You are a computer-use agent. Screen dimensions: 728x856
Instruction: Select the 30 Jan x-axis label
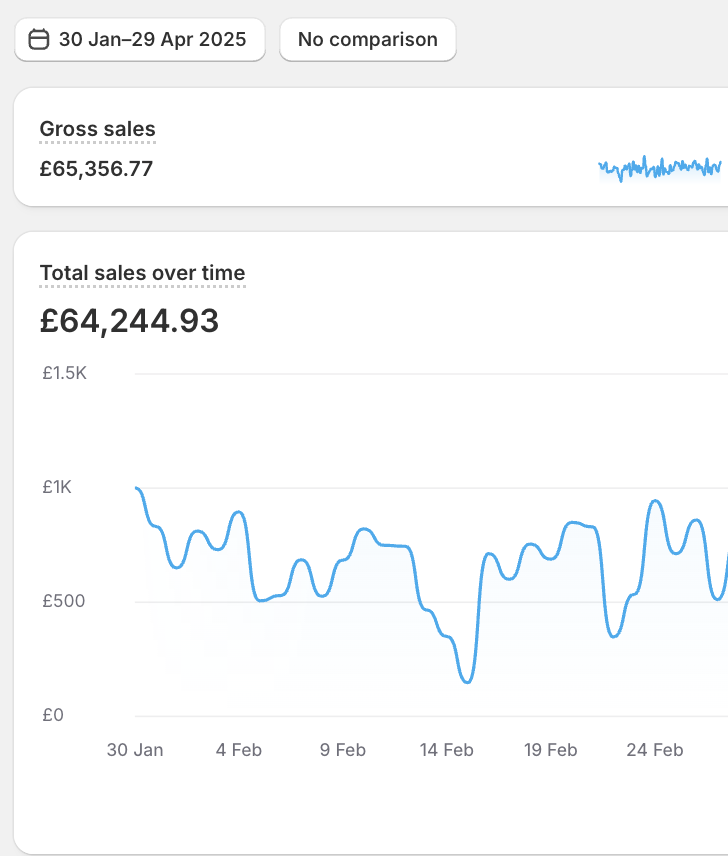coord(135,750)
